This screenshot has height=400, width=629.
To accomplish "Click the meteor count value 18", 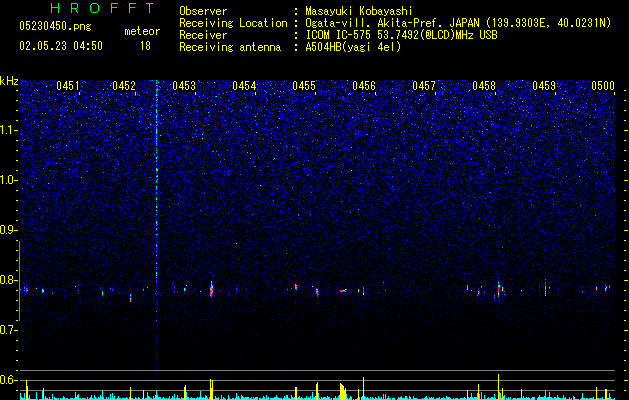I will pyautogui.click(x=145, y=46).
